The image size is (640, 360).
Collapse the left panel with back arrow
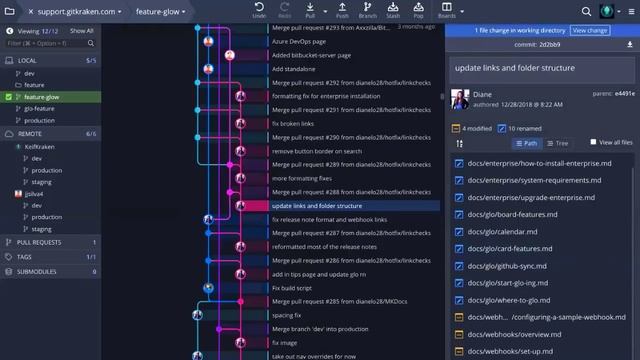coord(9,31)
